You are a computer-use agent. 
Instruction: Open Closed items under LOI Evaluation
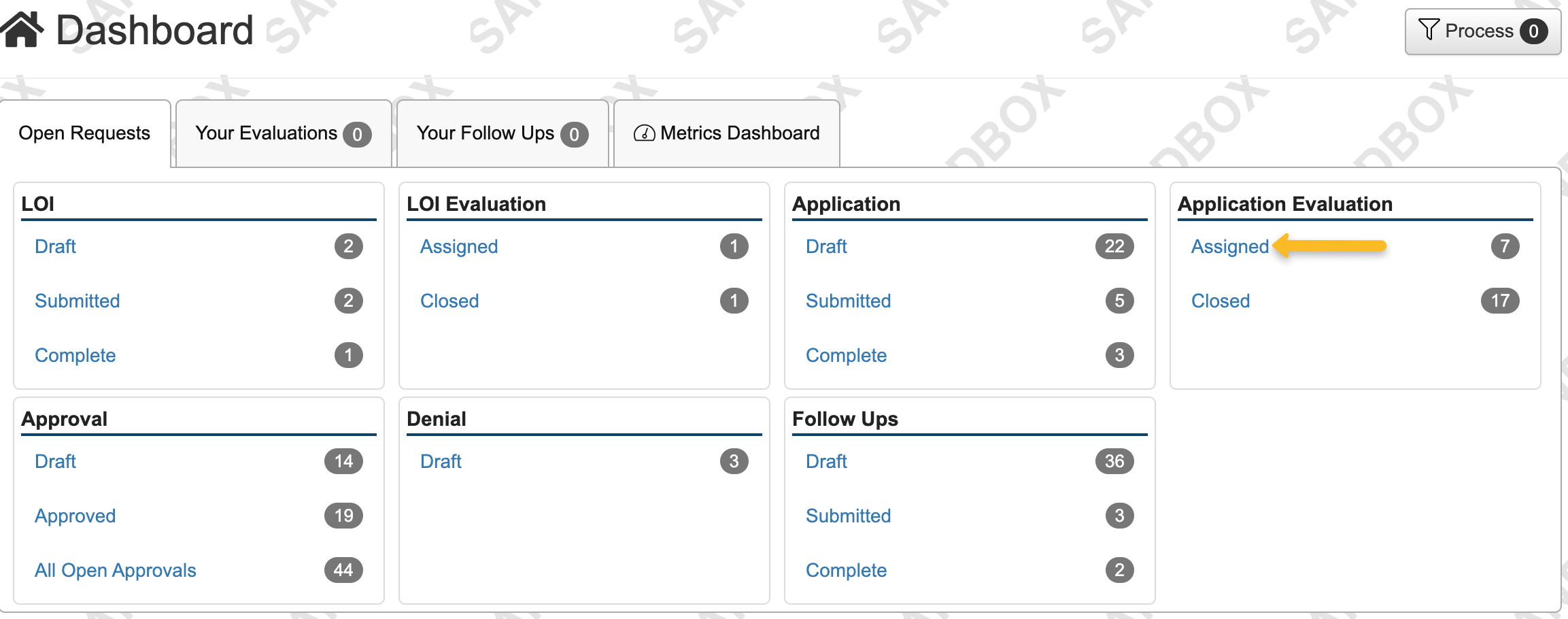pos(449,301)
